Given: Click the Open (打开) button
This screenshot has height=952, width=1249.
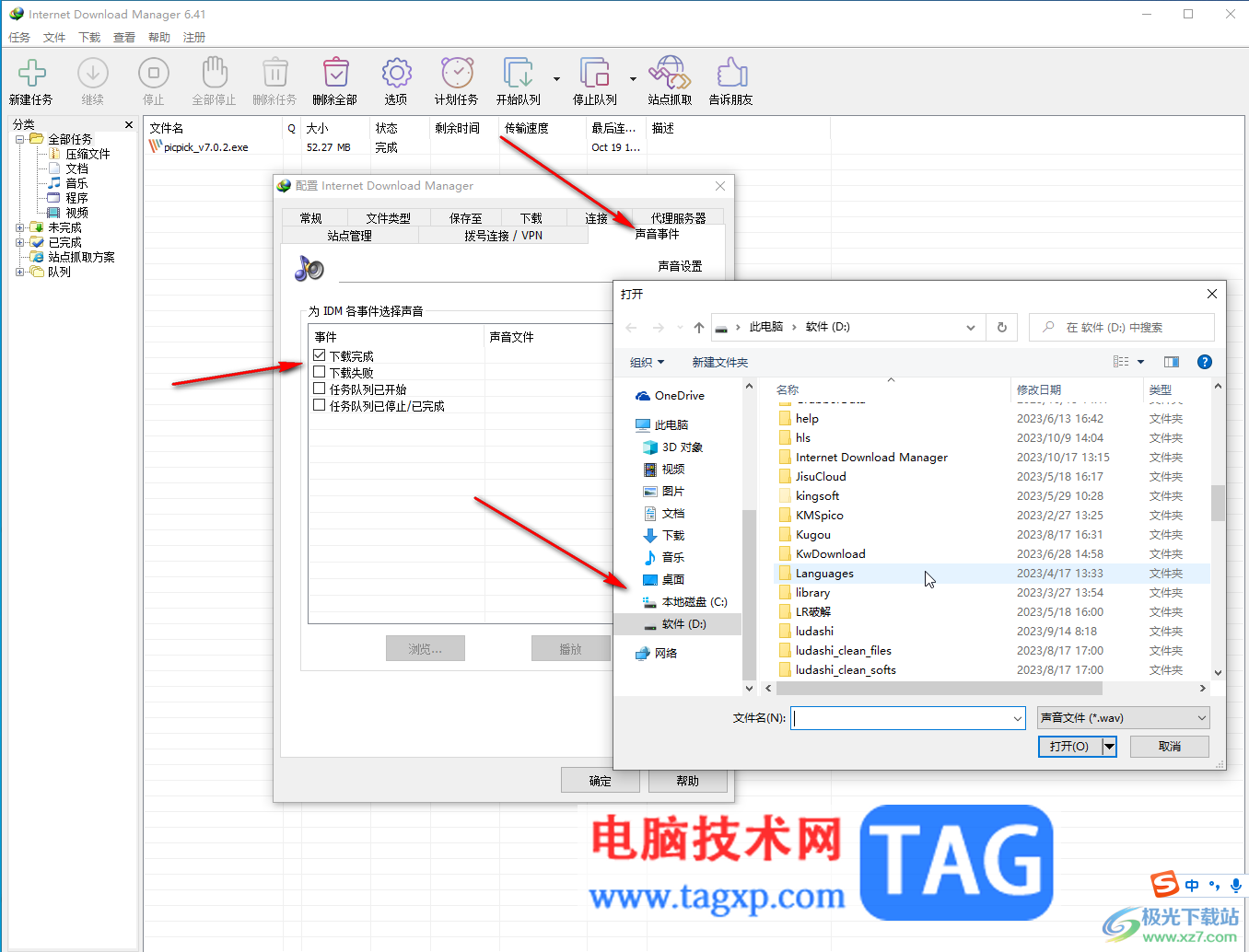Looking at the screenshot, I should click(x=1069, y=747).
